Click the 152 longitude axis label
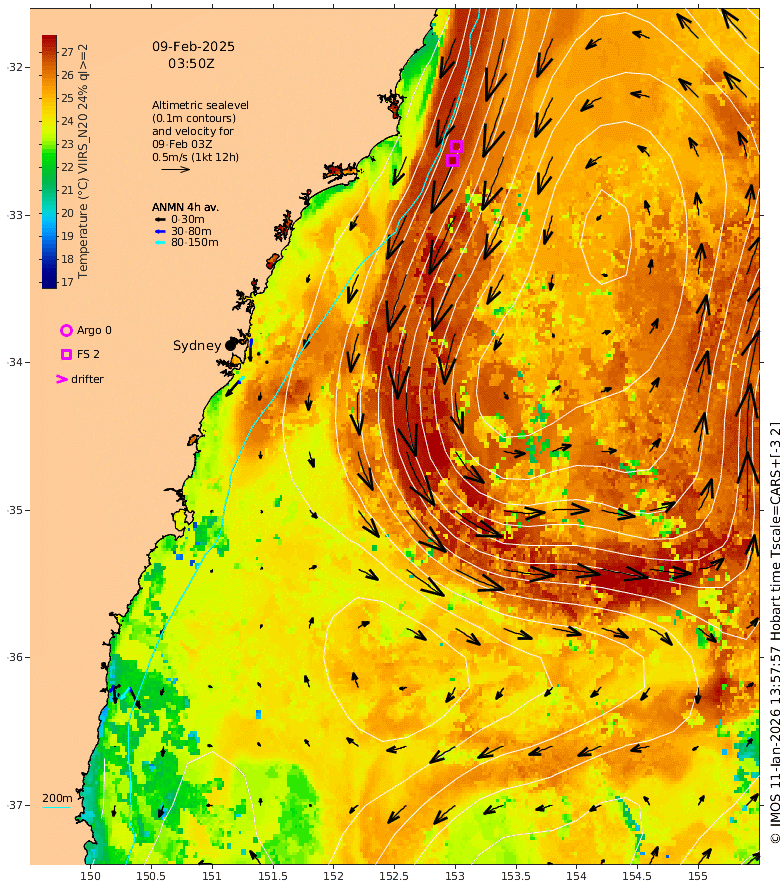 pyautogui.click(x=333, y=876)
